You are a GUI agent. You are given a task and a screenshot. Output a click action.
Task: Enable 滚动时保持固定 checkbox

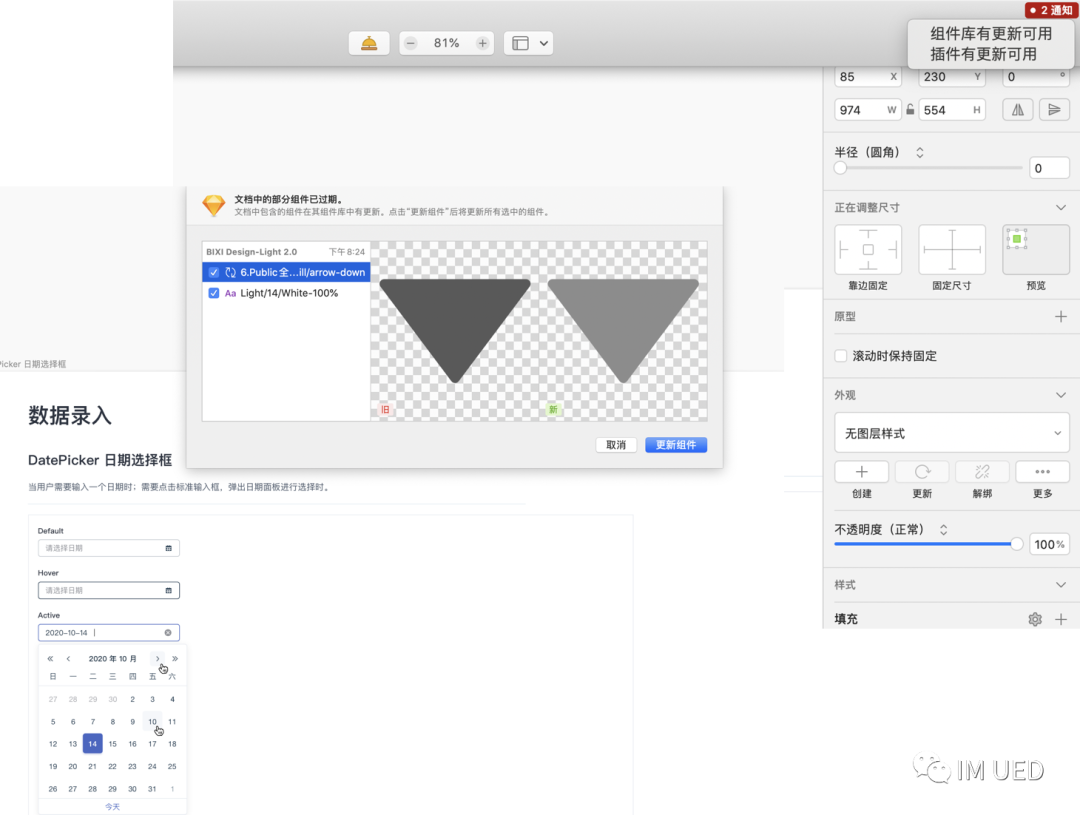pyautogui.click(x=841, y=356)
